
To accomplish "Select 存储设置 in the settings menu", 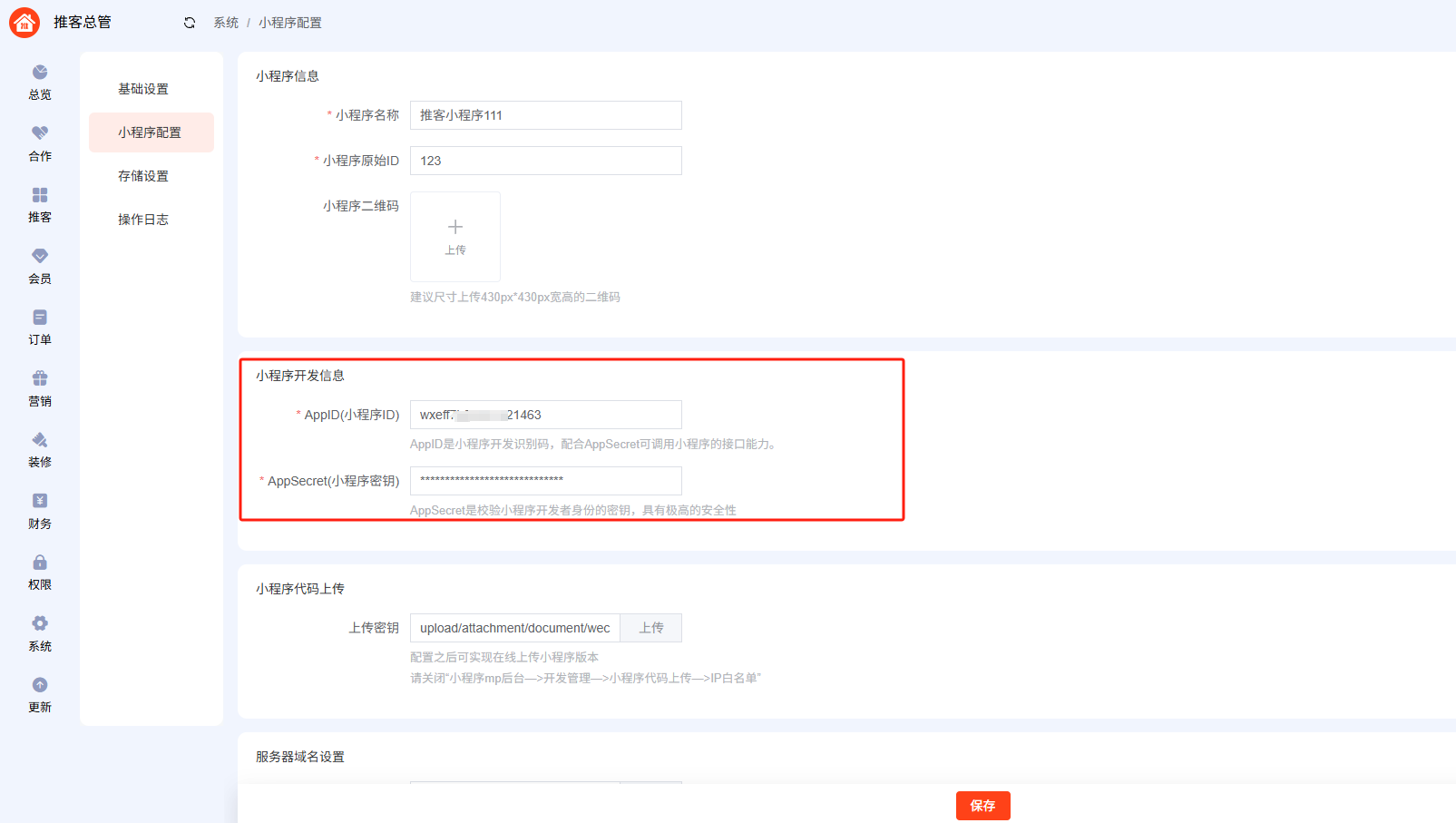I will (x=143, y=176).
